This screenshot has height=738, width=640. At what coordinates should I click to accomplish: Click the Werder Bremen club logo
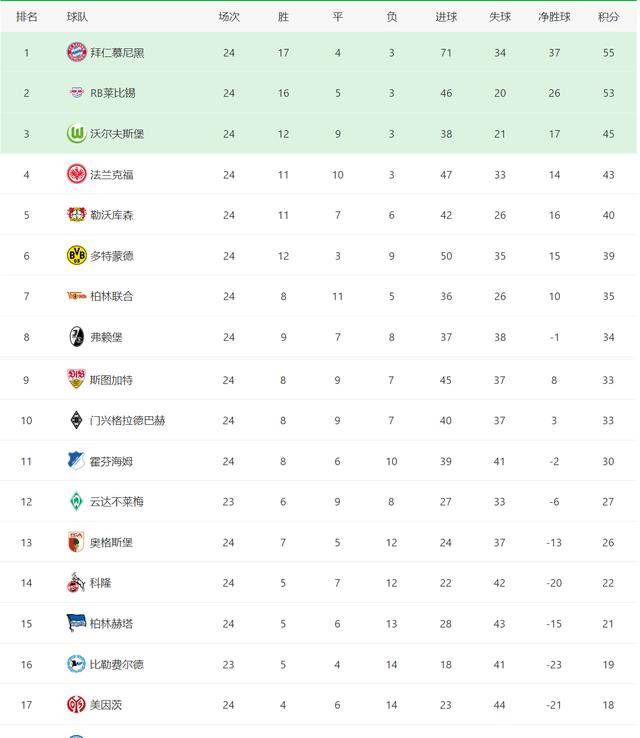tap(77, 501)
